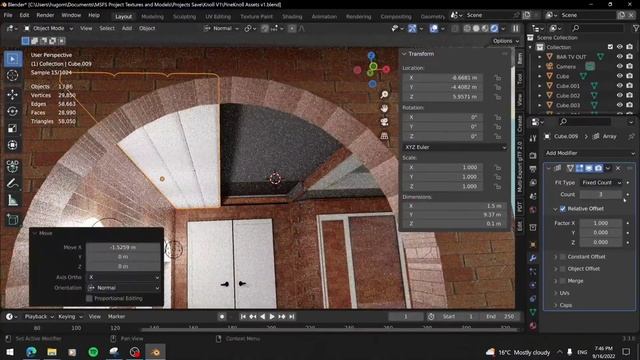The height and width of the screenshot is (360, 640).
Task: Pause viewport render preview
Action: click(516, 29)
